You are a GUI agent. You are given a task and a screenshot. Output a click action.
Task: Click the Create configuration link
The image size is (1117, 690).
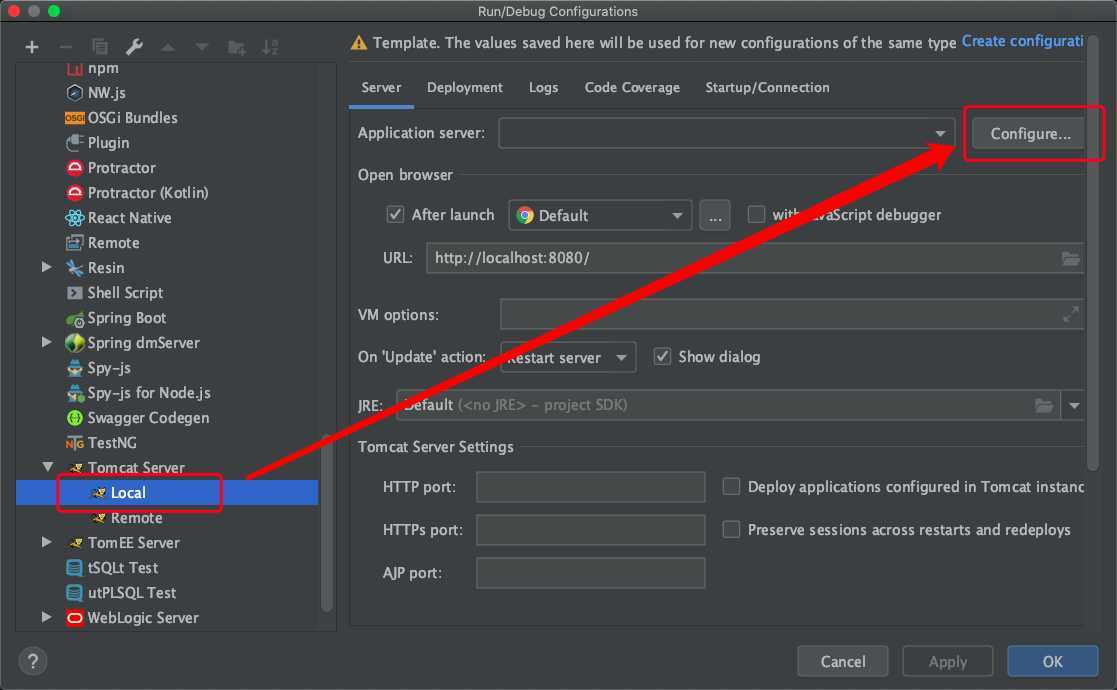coord(1022,42)
